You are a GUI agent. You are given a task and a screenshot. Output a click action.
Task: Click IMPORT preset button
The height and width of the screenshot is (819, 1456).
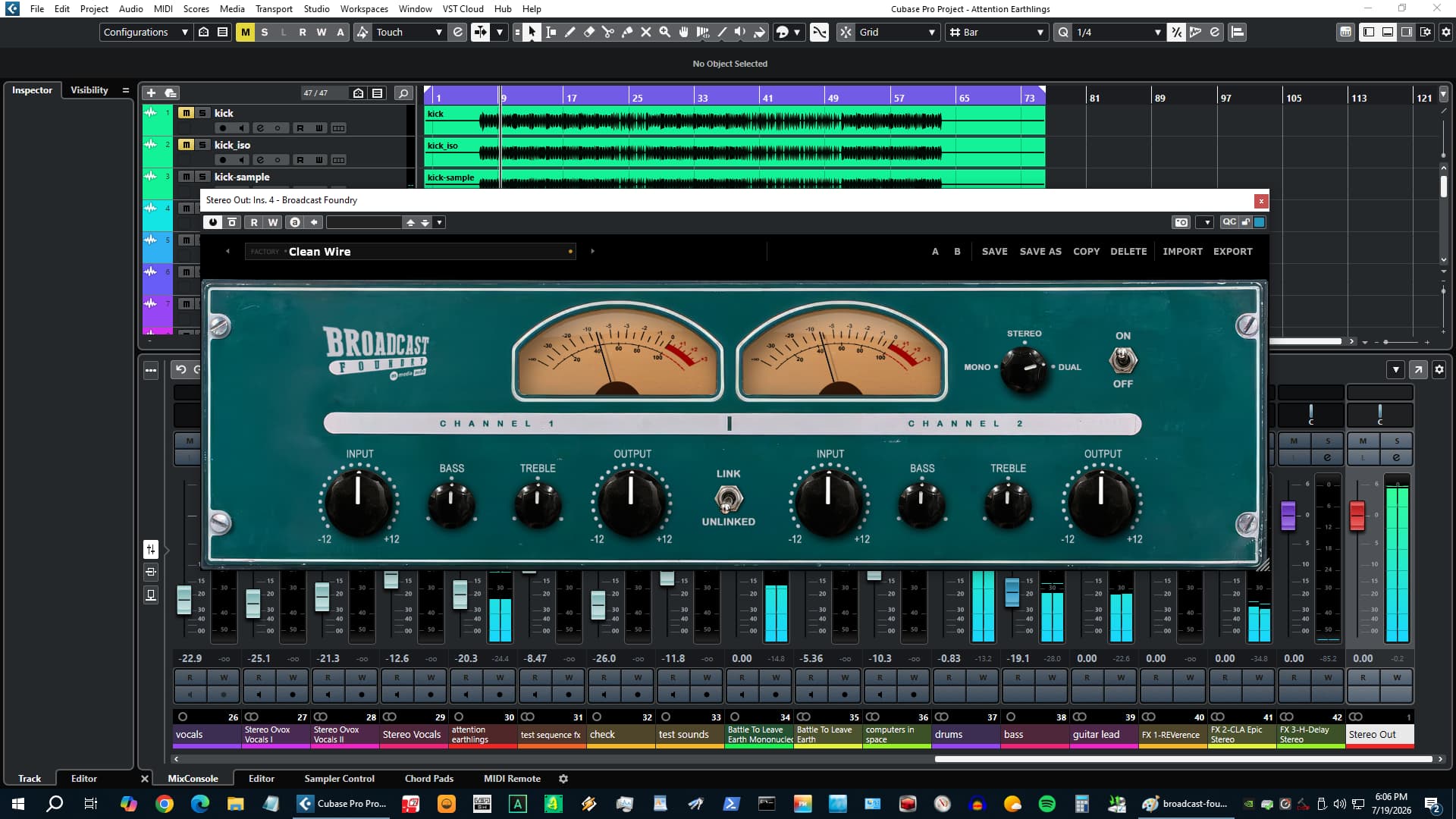click(1182, 252)
